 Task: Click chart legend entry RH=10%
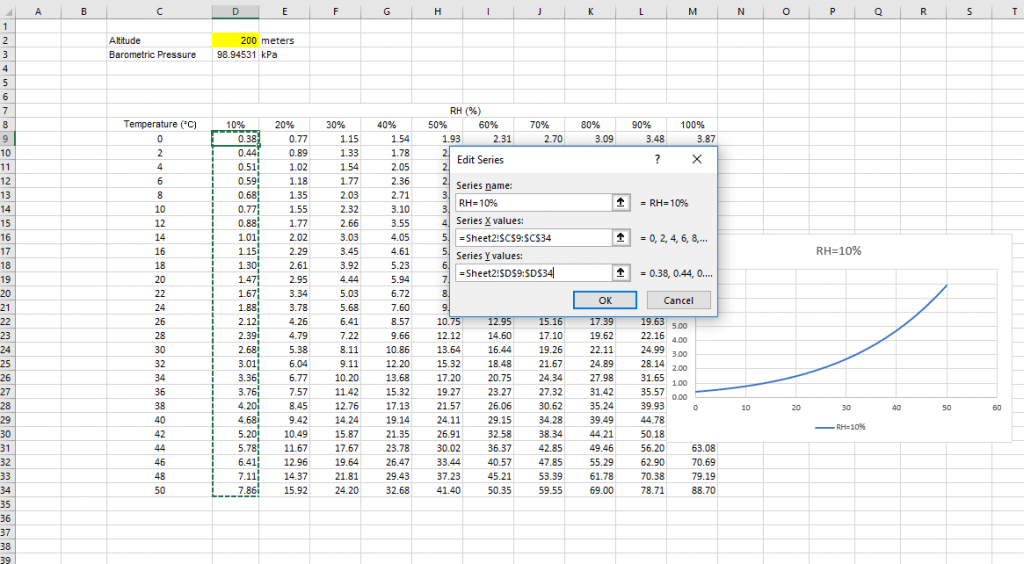pos(840,427)
